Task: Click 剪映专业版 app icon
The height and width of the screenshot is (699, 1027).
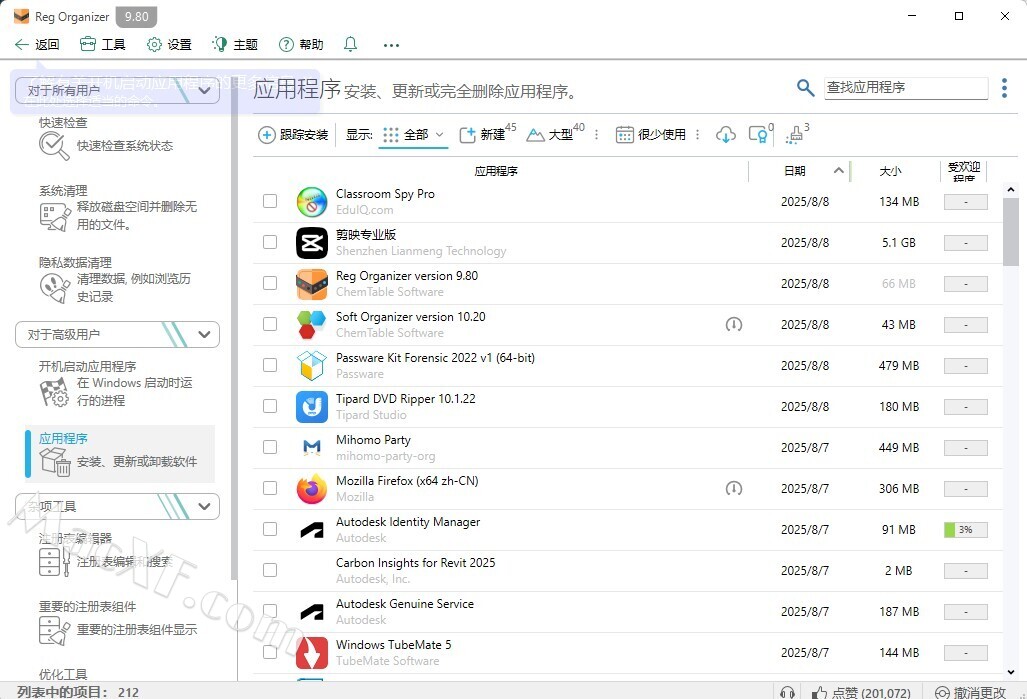Action: tap(312, 243)
